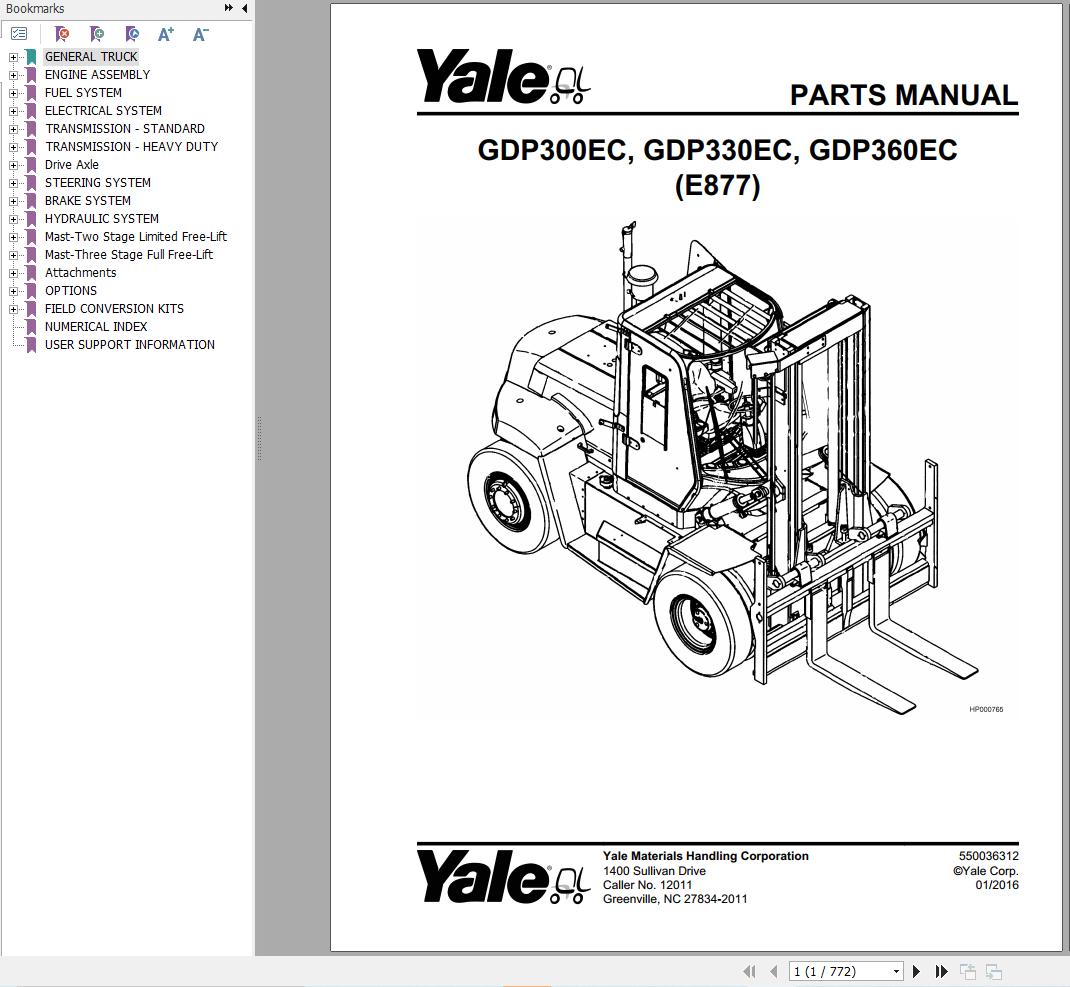Collapse the Bookmarks panel with left arrow
The image size is (1070, 987).
pos(245,8)
